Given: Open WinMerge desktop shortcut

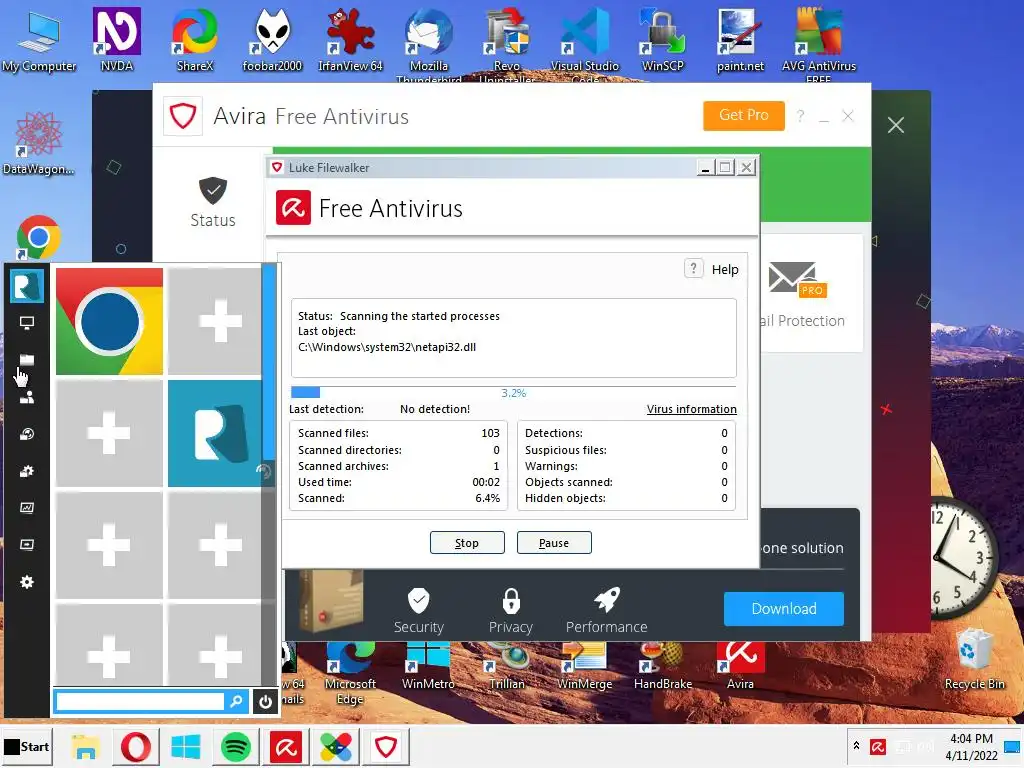Looking at the screenshot, I should tap(584, 665).
